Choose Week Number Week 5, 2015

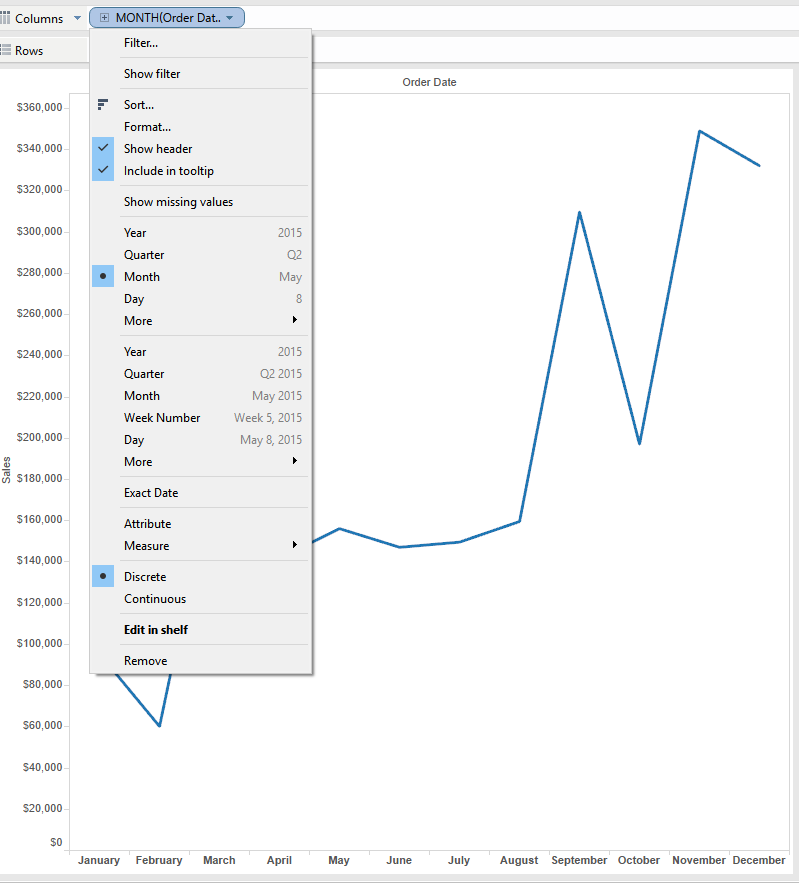(x=200, y=417)
